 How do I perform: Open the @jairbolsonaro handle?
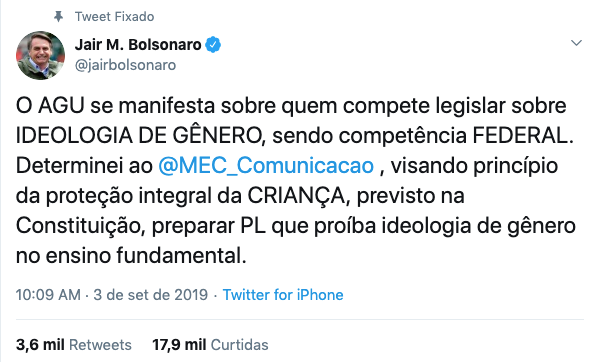[x=125, y=65]
